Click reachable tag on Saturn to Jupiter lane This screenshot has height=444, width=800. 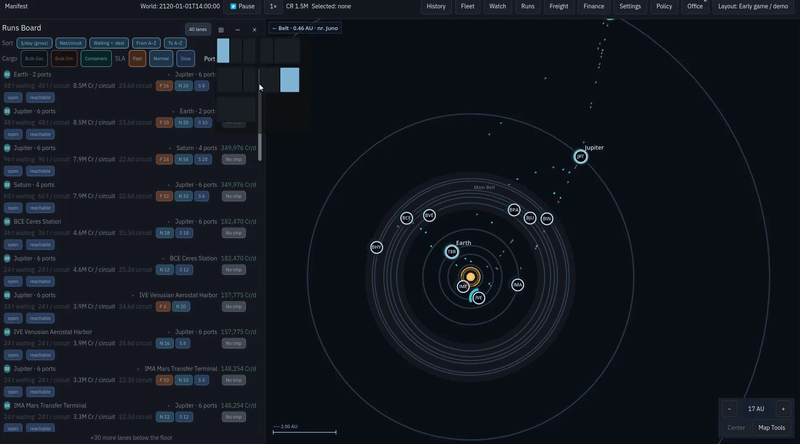pos(40,208)
